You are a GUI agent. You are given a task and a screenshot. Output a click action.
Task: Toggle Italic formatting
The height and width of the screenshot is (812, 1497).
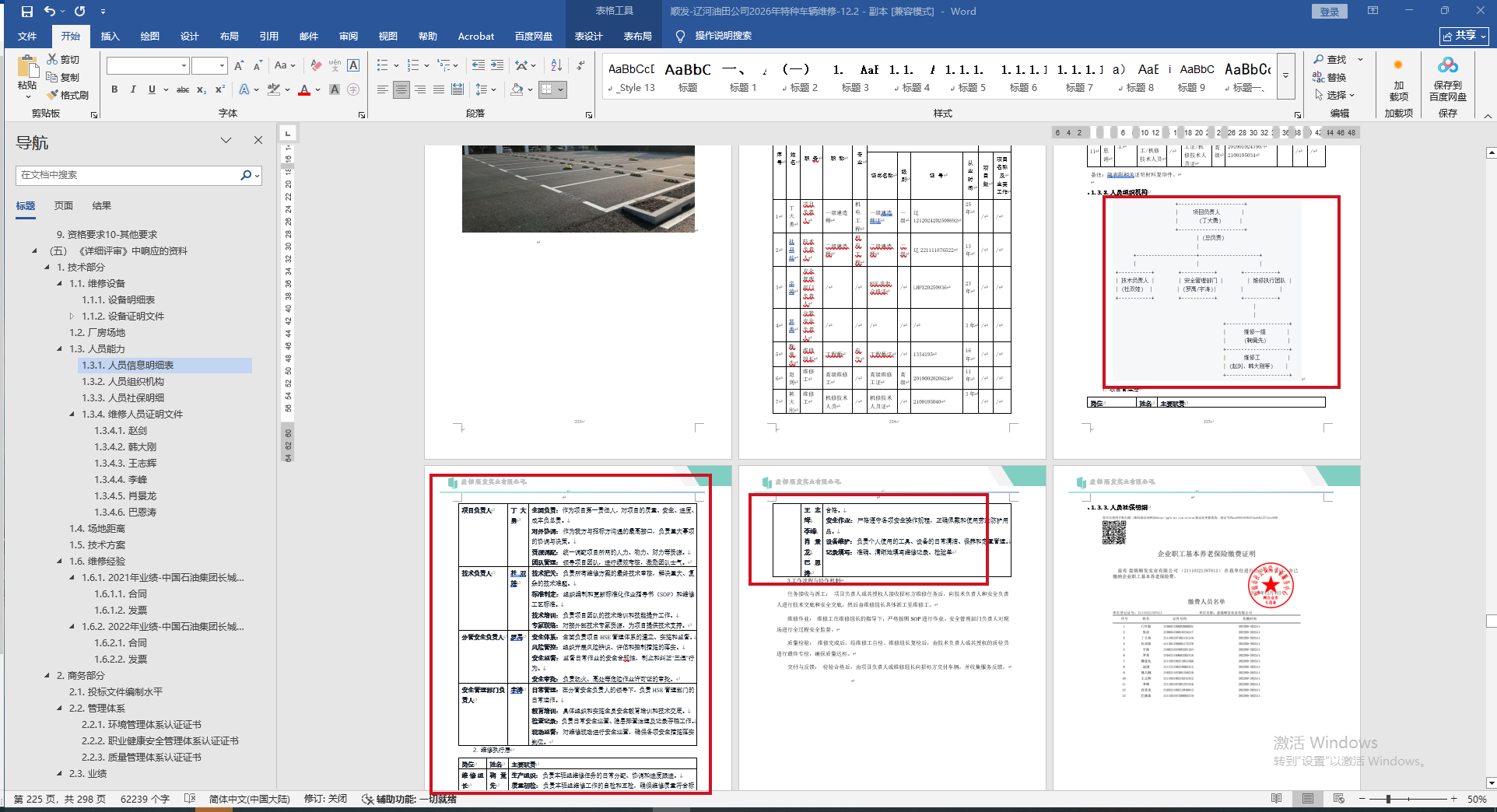[133, 90]
